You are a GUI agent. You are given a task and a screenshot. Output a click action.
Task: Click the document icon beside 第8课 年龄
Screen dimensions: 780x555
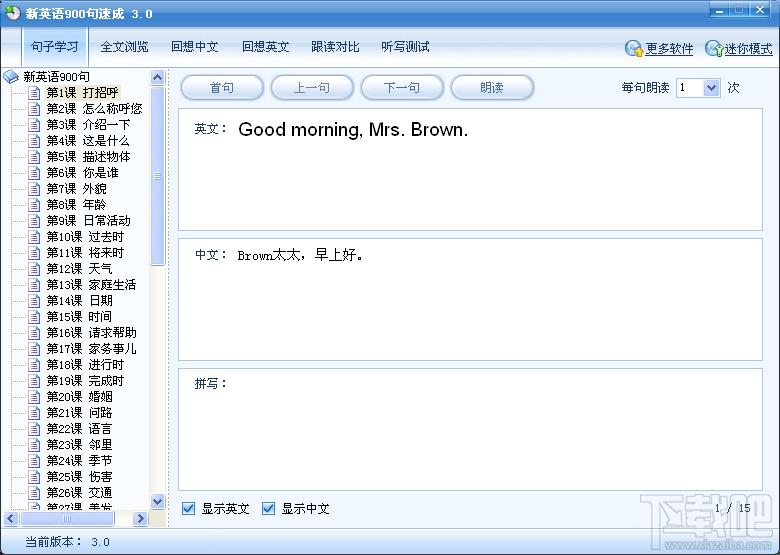coord(34,205)
